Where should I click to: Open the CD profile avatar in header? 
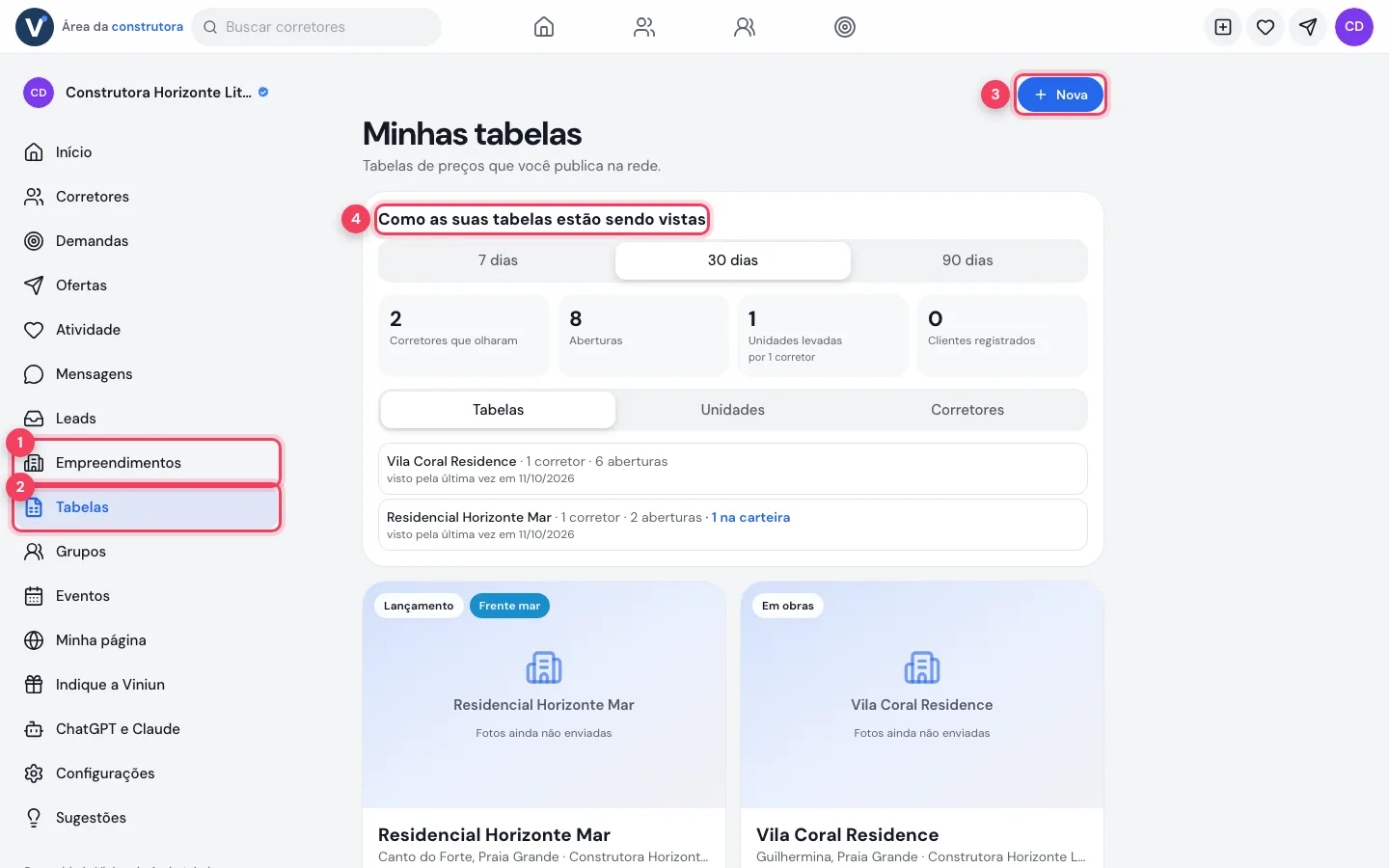pyautogui.click(x=1354, y=27)
